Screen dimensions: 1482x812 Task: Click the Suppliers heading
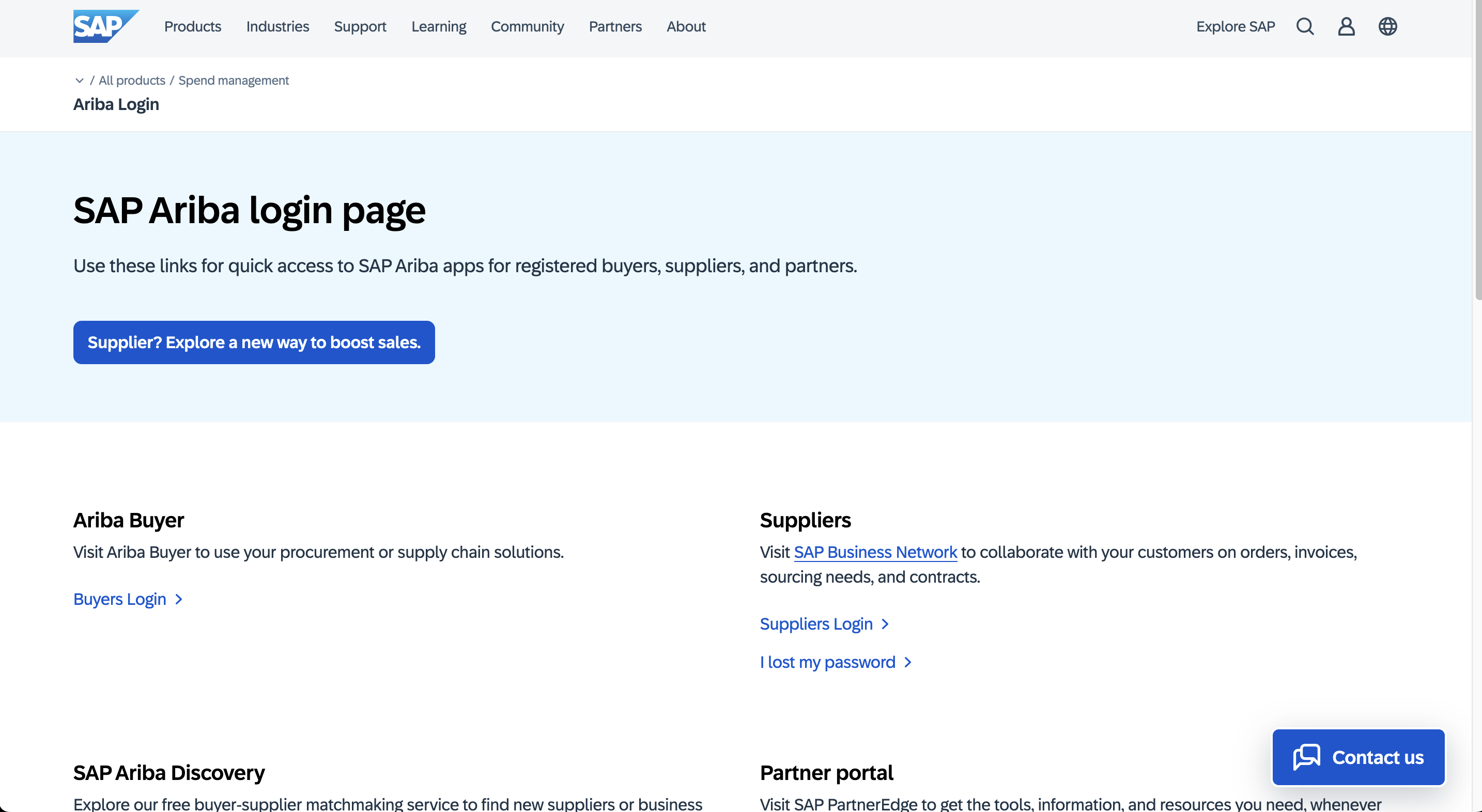[805, 520]
